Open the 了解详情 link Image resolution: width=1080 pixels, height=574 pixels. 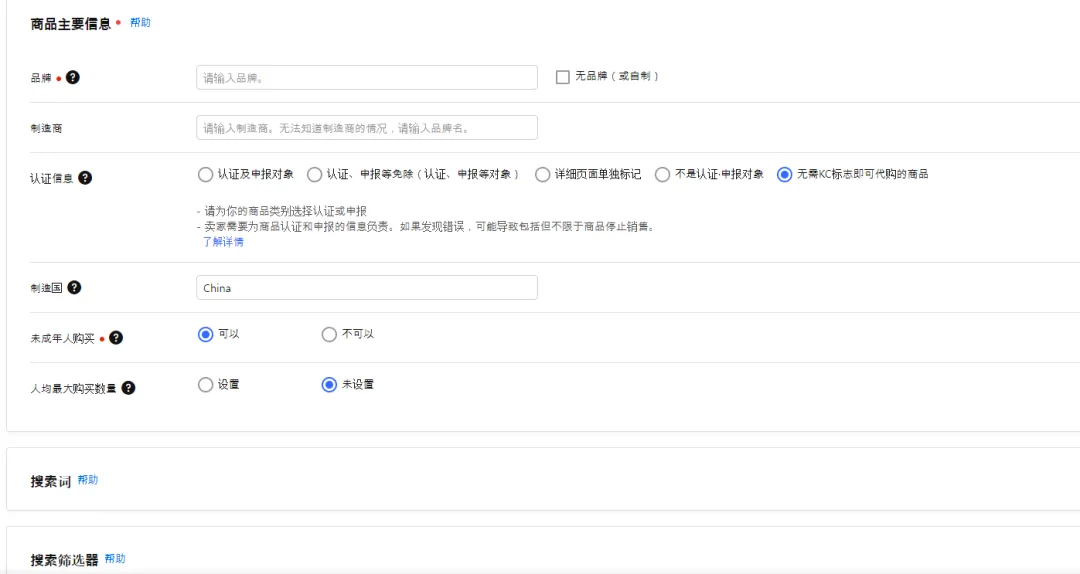tap(222, 242)
